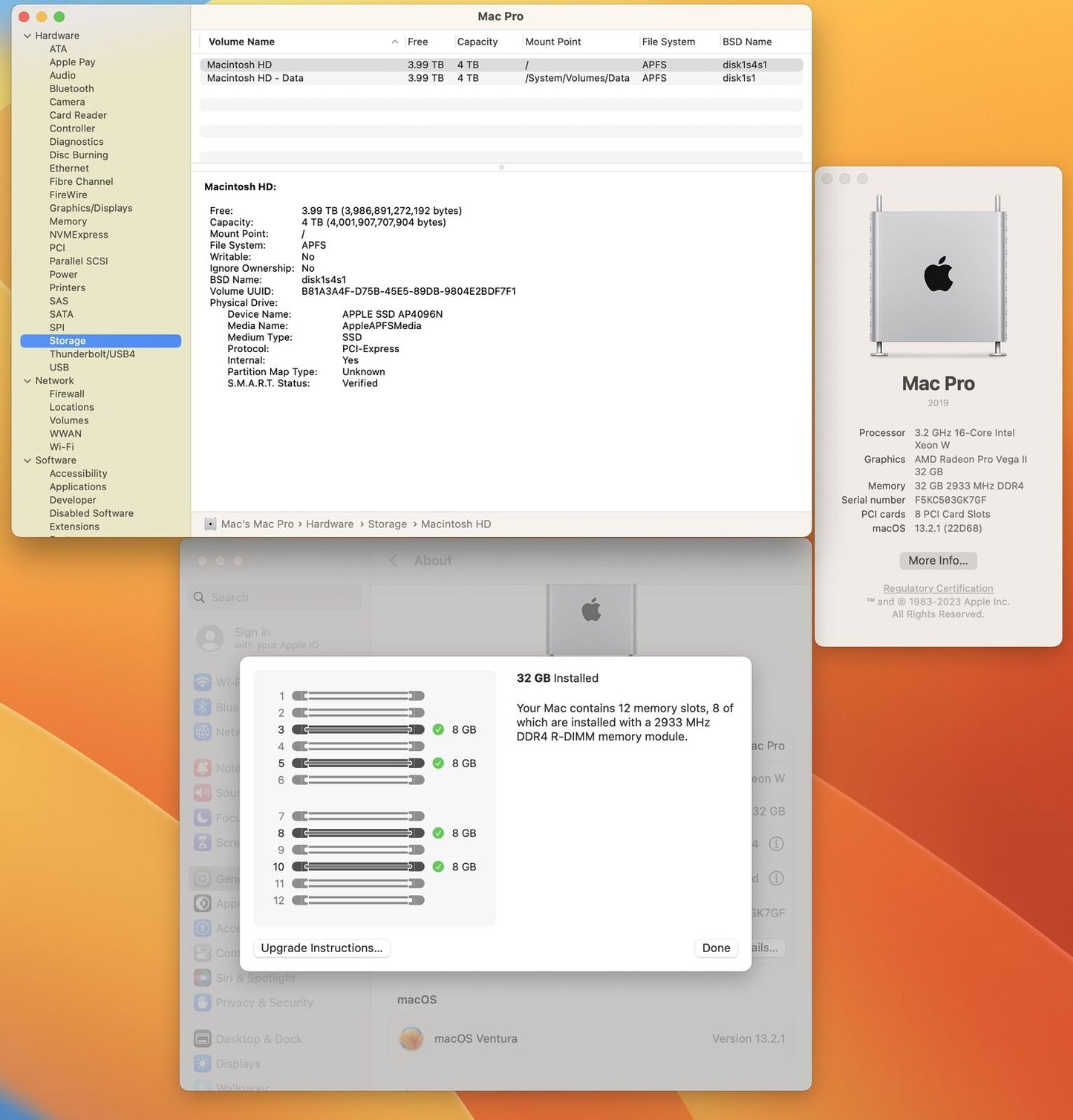Sort by Free column header
1073x1120 pixels.
pyautogui.click(x=417, y=42)
